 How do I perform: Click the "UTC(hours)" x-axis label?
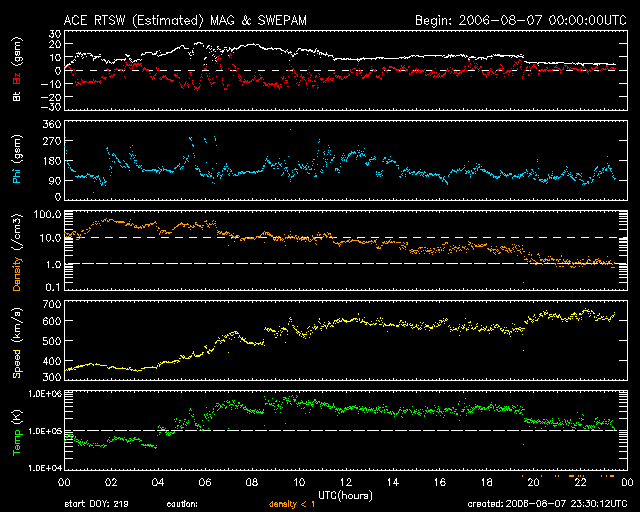click(x=345, y=496)
